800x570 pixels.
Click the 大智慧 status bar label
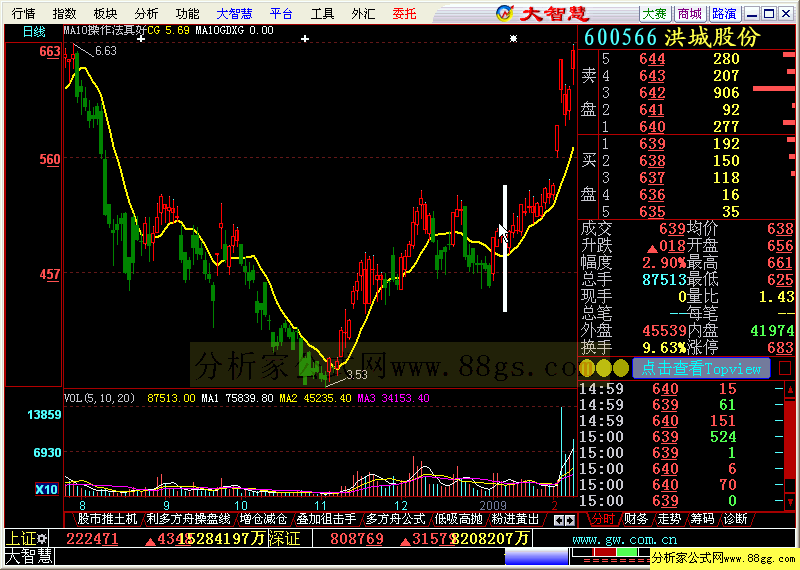[29, 556]
